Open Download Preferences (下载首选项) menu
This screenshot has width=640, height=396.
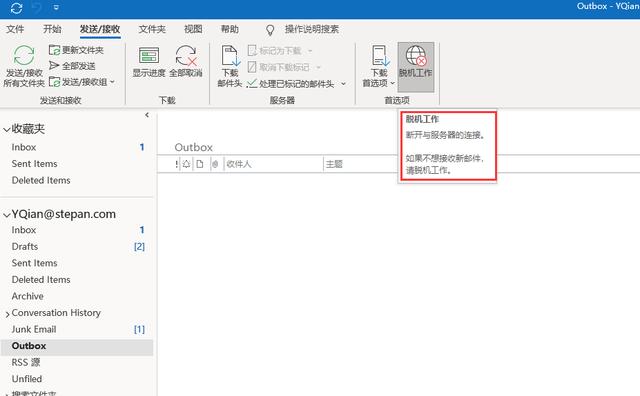[379, 66]
